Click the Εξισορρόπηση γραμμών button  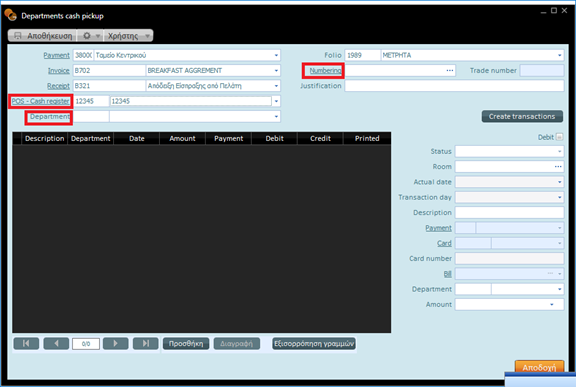tap(314, 343)
